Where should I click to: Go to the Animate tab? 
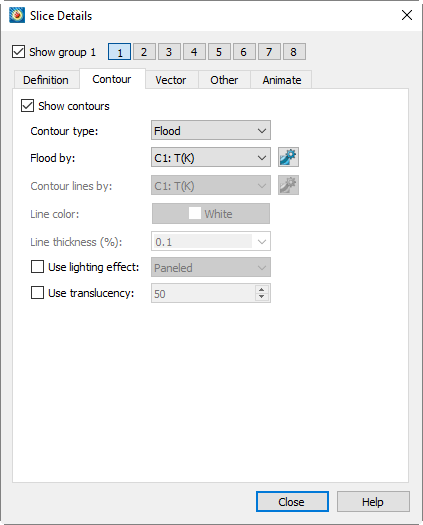coord(282,80)
